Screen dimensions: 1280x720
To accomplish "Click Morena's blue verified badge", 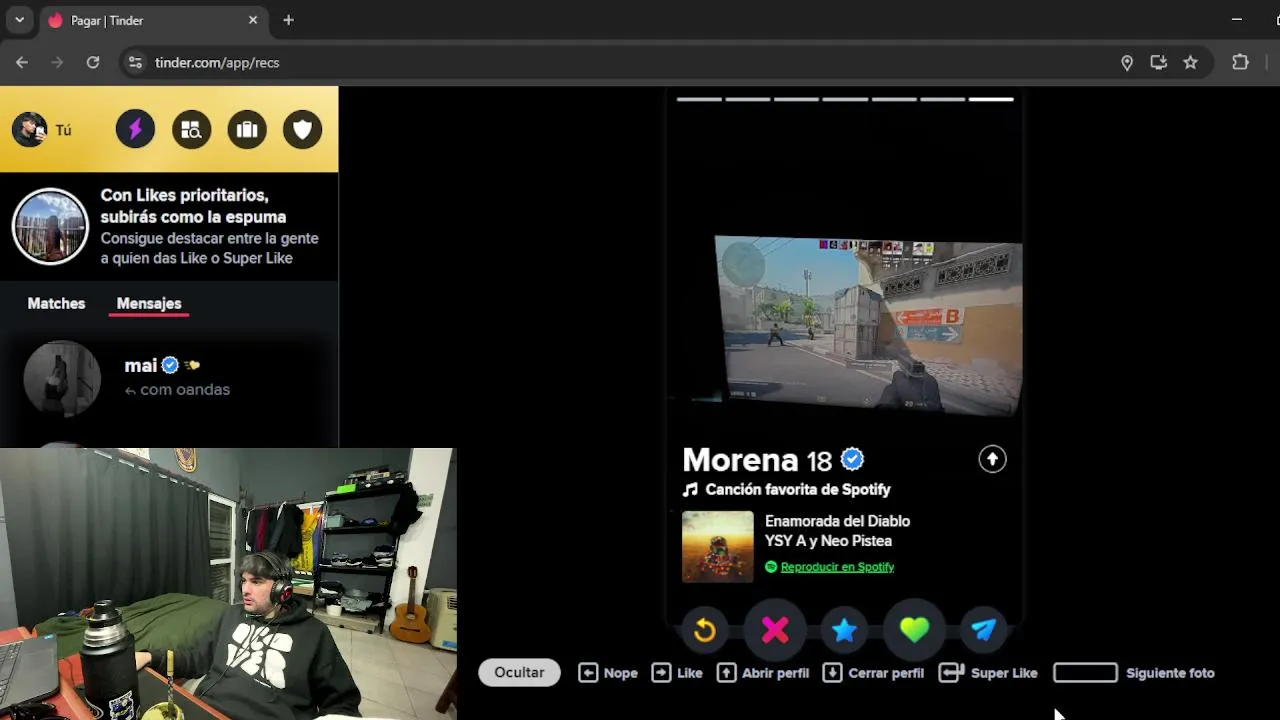I will [x=852, y=459].
